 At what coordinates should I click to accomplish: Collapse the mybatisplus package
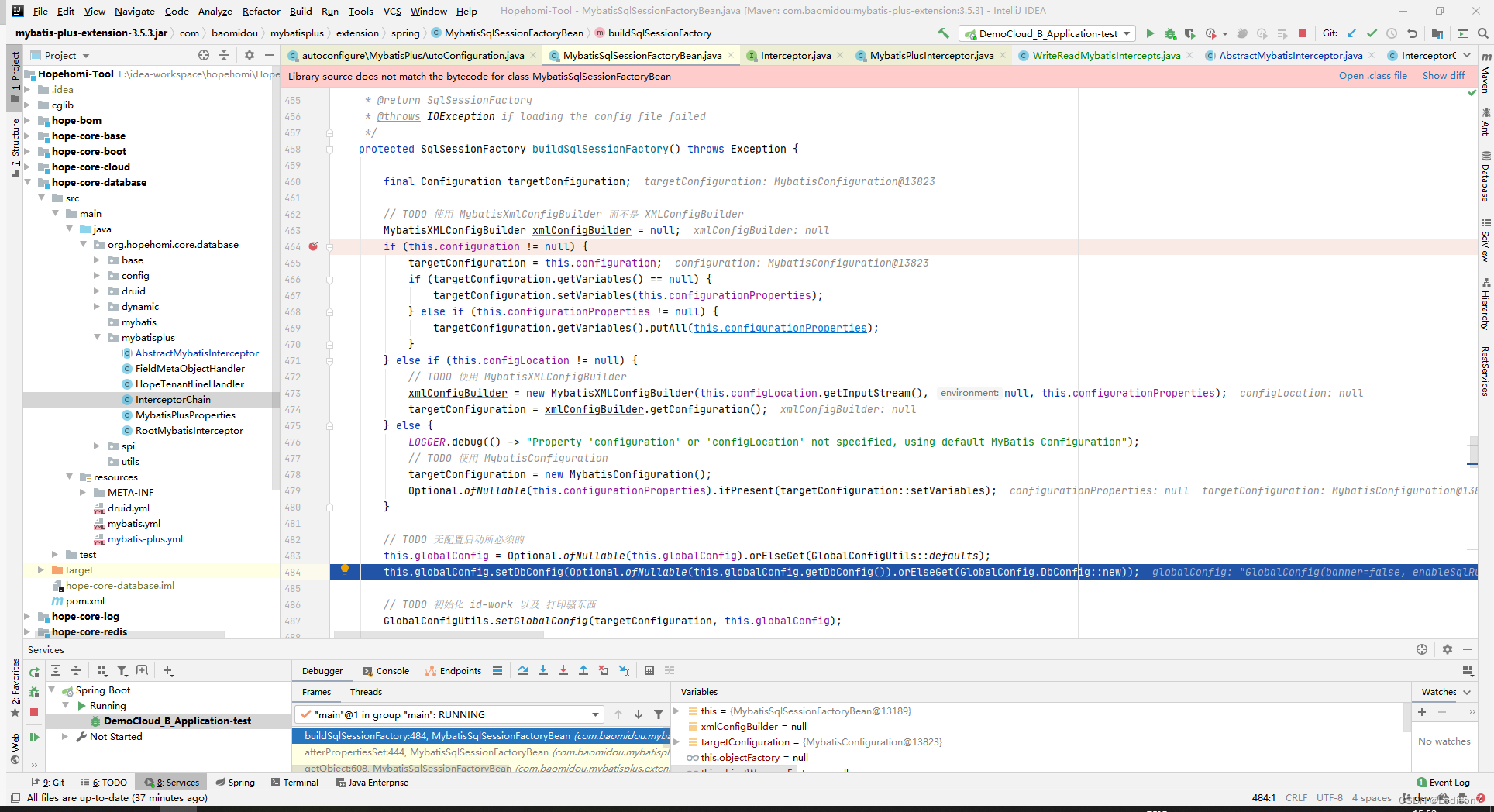98,337
